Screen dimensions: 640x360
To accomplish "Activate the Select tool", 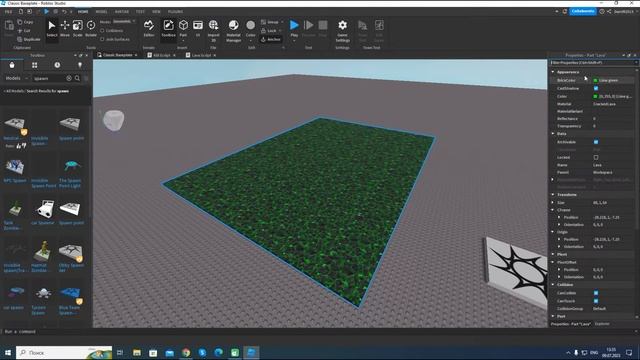I will pos(52,29).
